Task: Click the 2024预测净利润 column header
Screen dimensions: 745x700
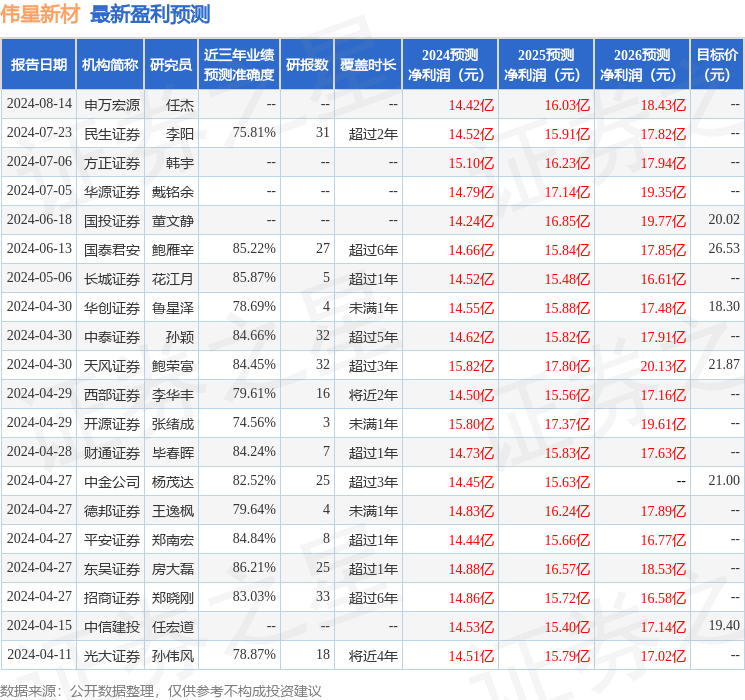Action: click(x=450, y=65)
